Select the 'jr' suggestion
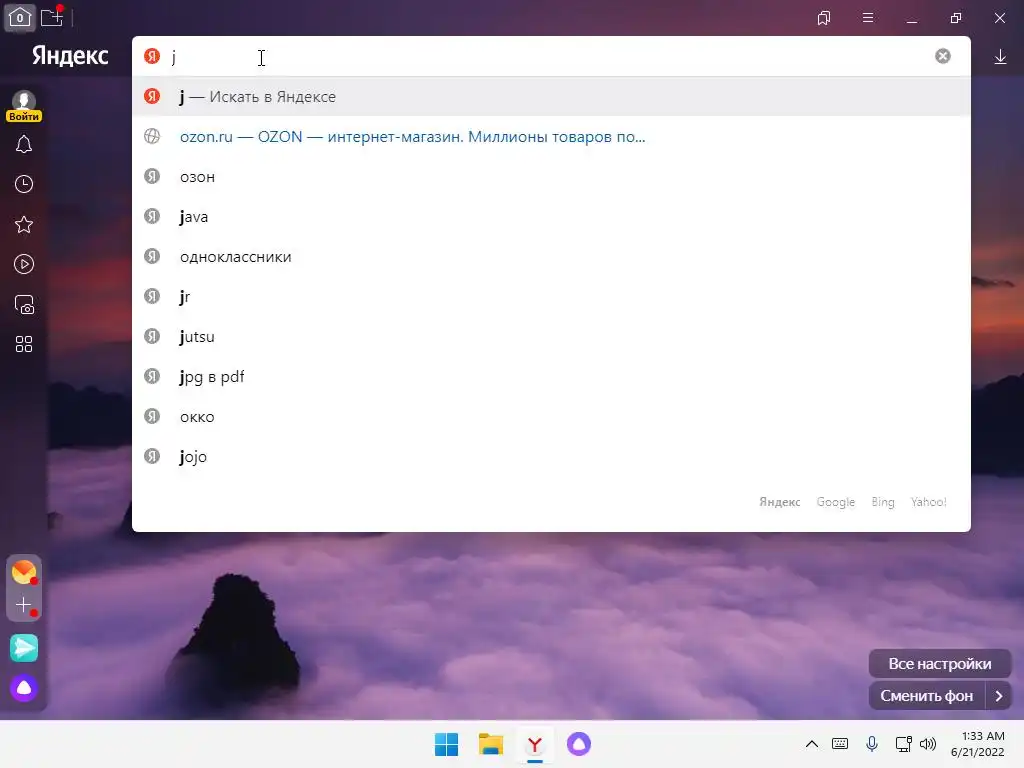 click(551, 296)
